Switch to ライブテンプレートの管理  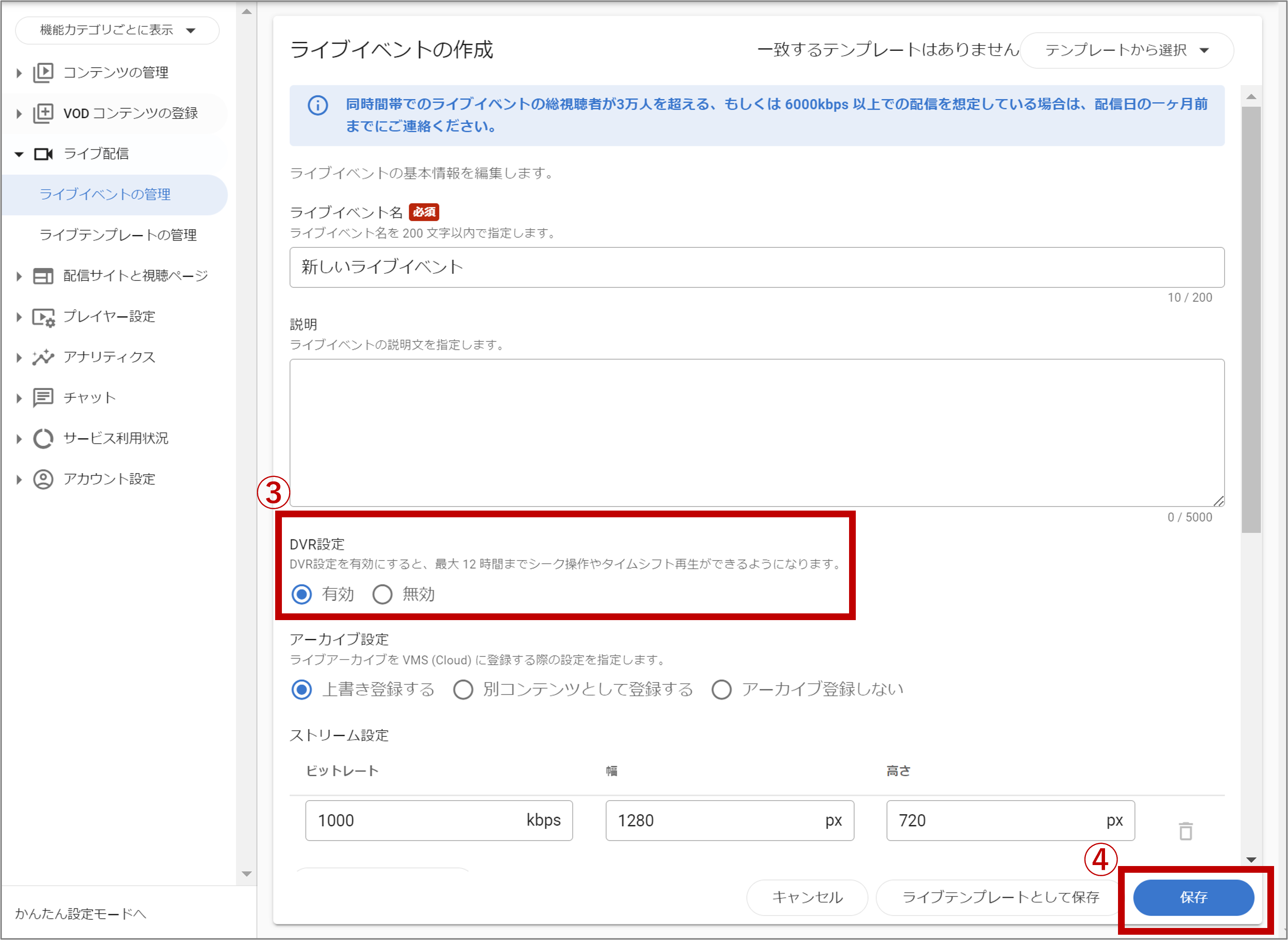(x=118, y=234)
